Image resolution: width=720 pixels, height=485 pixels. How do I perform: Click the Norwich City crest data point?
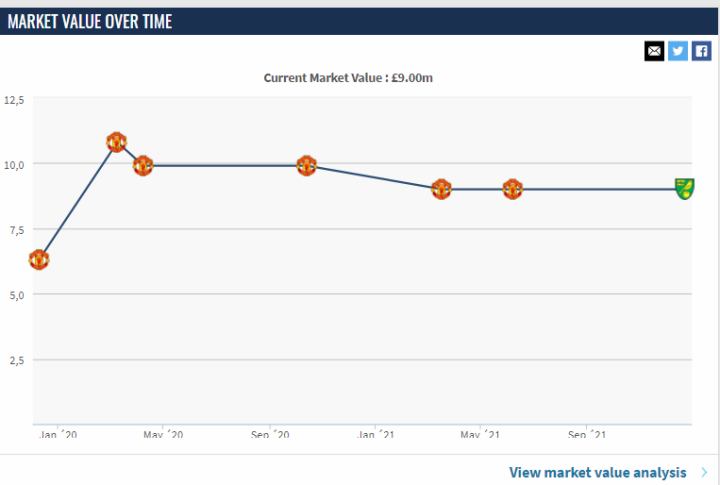[x=685, y=188]
